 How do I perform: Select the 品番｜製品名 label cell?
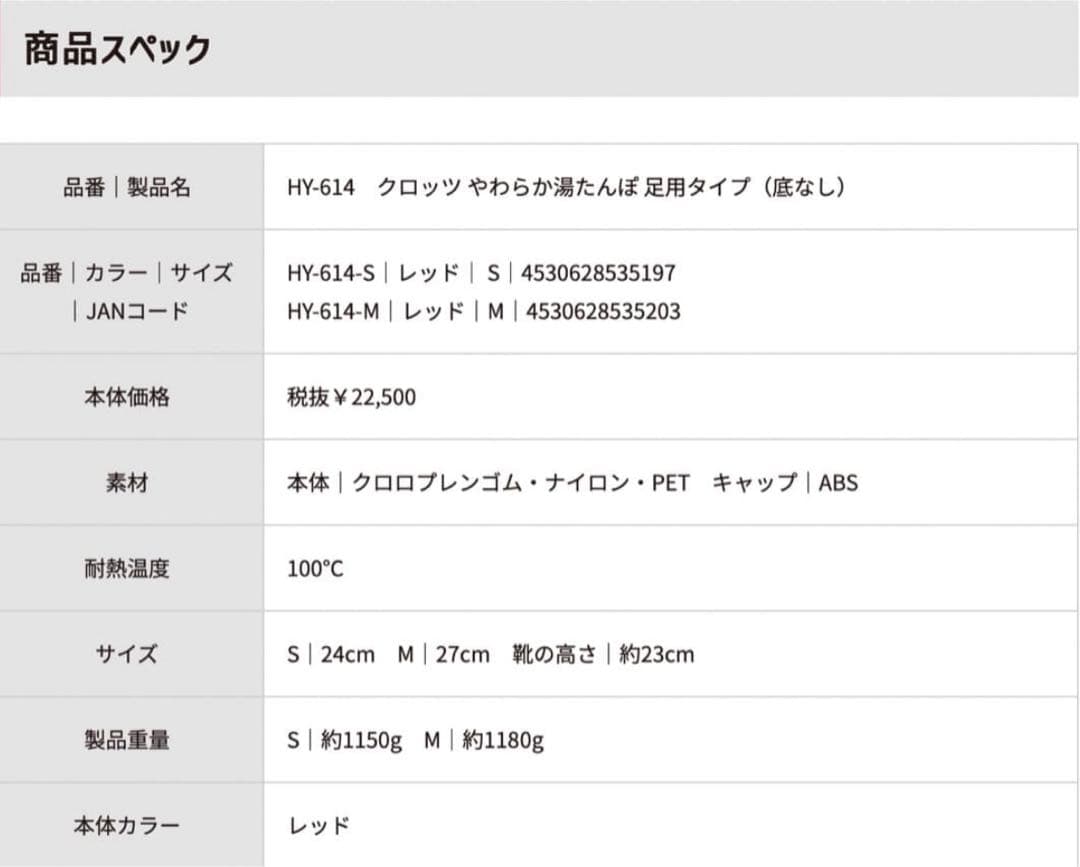pos(132,187)
